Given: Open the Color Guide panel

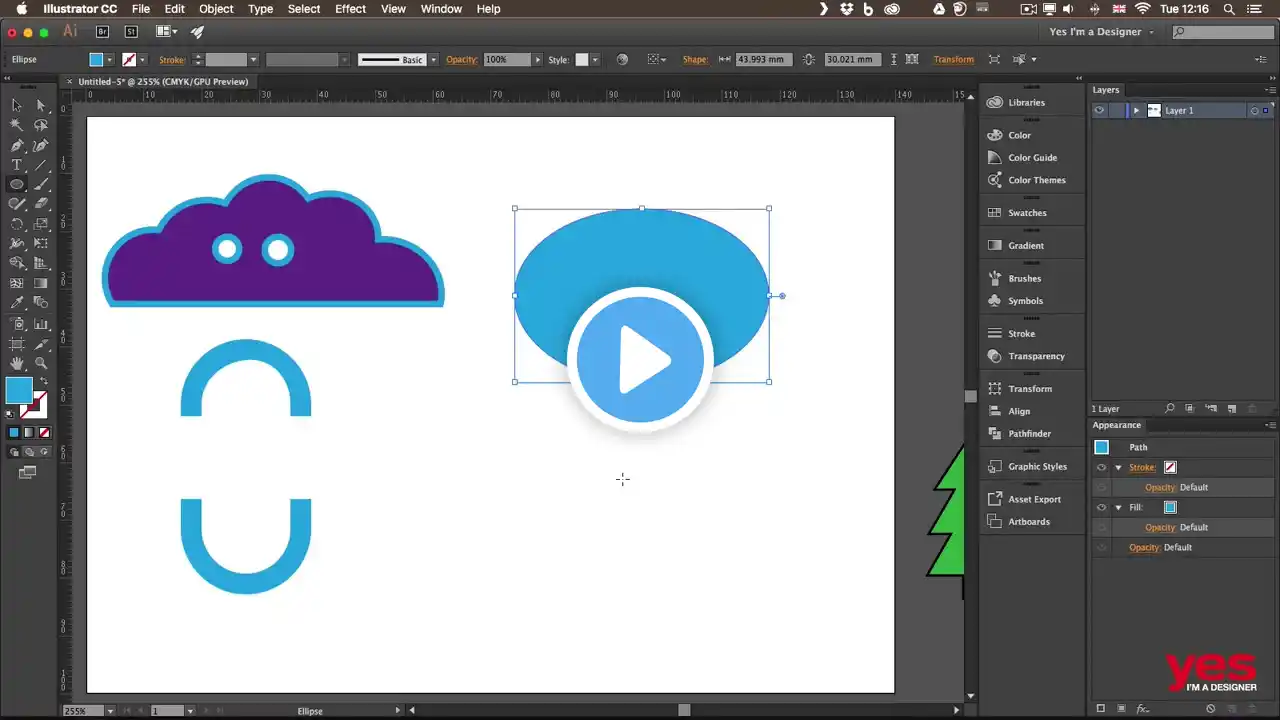Looking at the screenshot, I should point(1032,158).
